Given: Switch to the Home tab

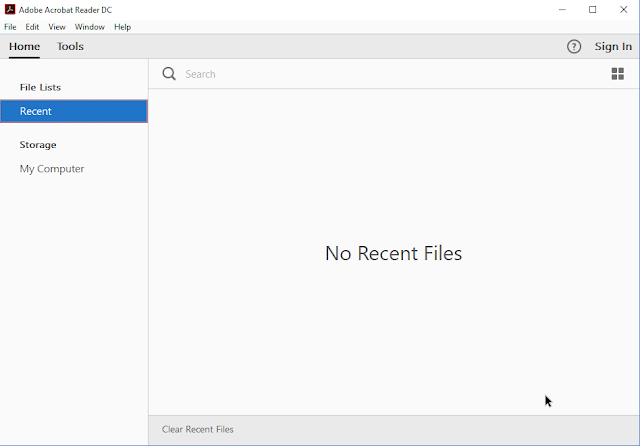Looking at the screenshot, I should pos(24,47).
